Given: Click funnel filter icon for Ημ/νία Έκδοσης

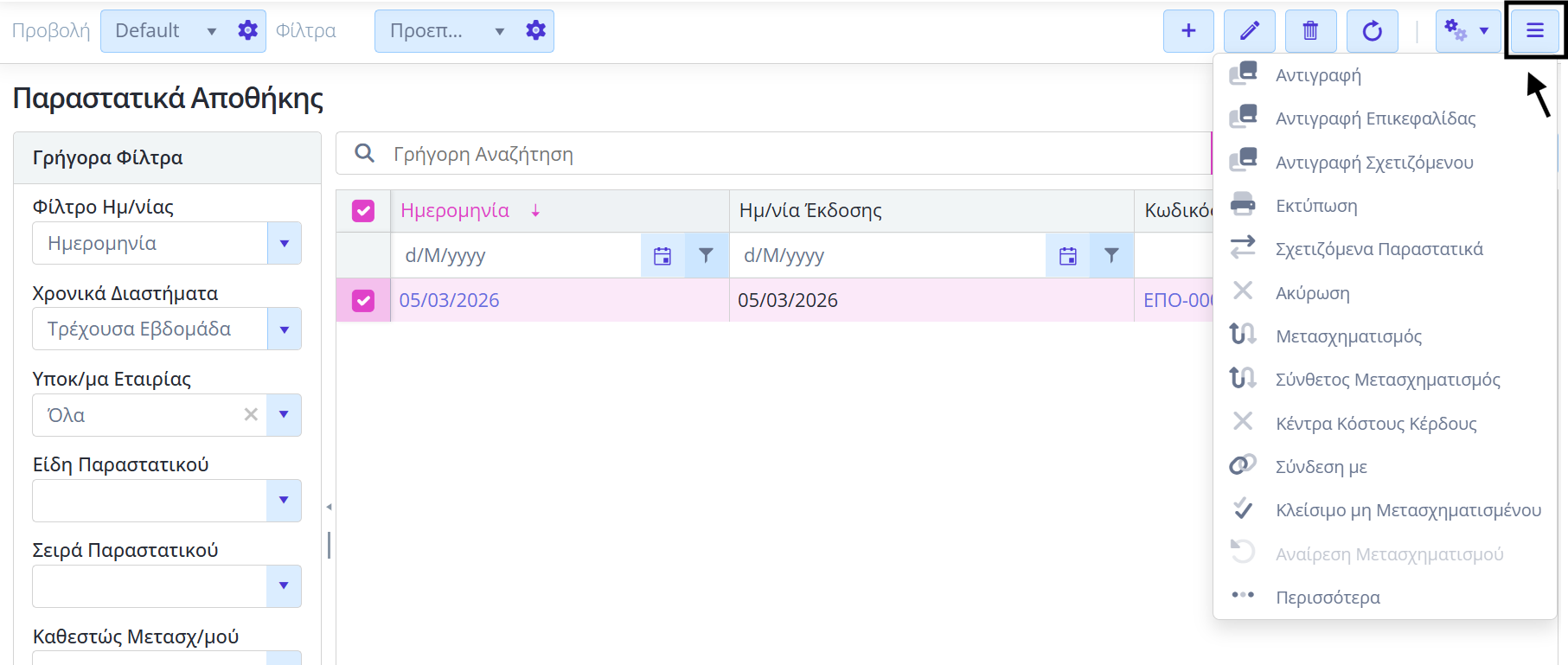Looking at the screenshot, I should pos(1111,256).
